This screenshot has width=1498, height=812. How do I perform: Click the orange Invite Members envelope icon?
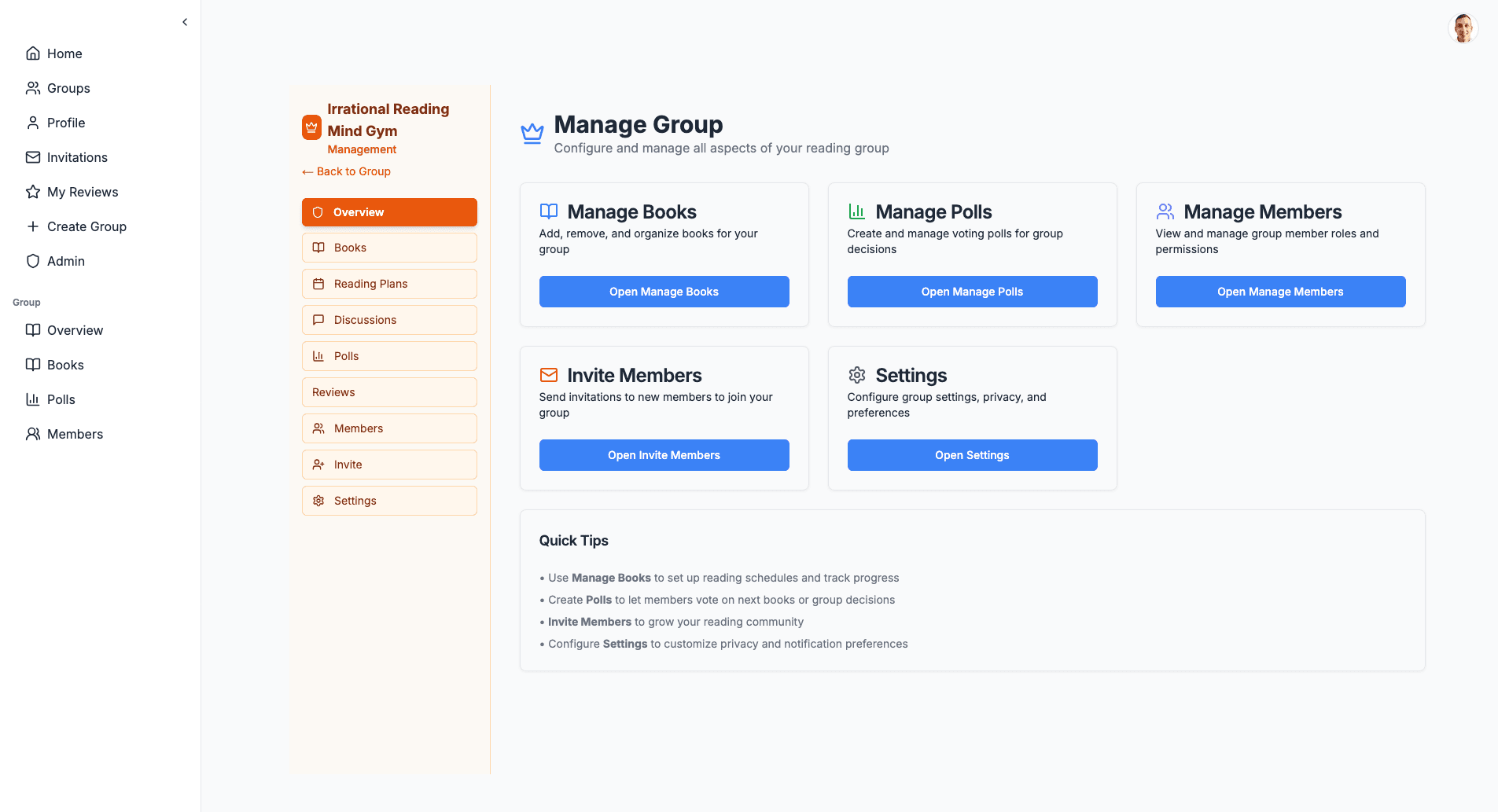click(549, 375)
